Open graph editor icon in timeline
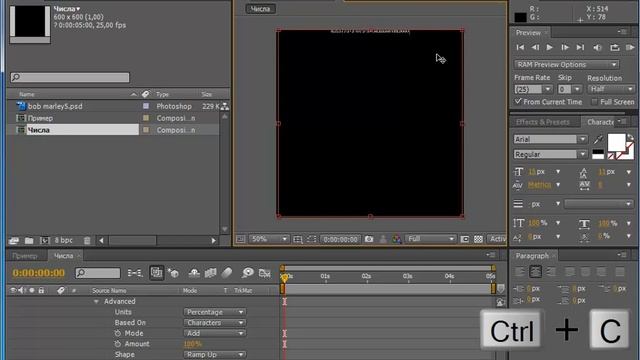This screenshot has width=640, height=360. (264, 273)
